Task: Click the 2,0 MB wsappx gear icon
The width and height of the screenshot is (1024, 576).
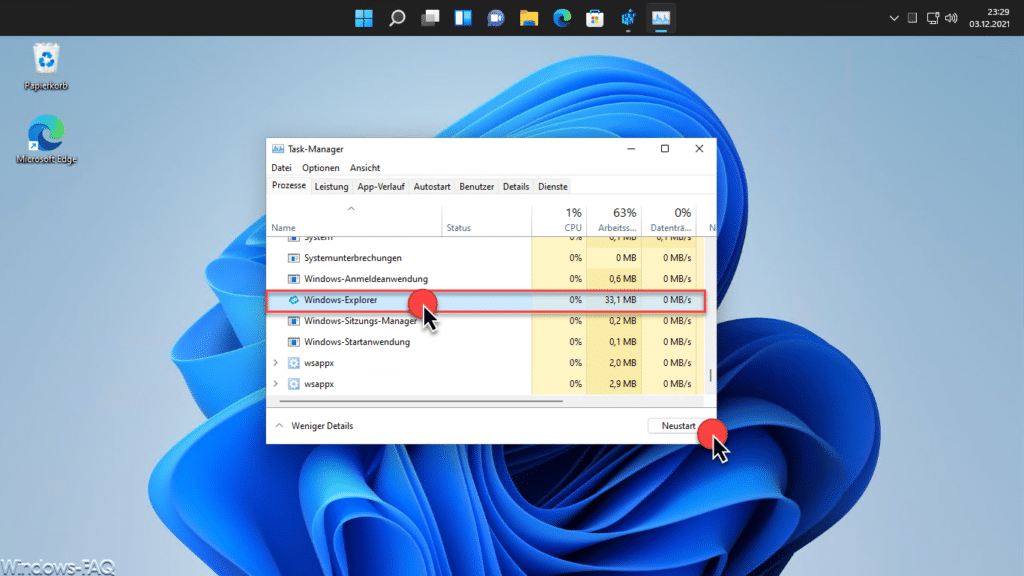Action: tap(294, 362)
